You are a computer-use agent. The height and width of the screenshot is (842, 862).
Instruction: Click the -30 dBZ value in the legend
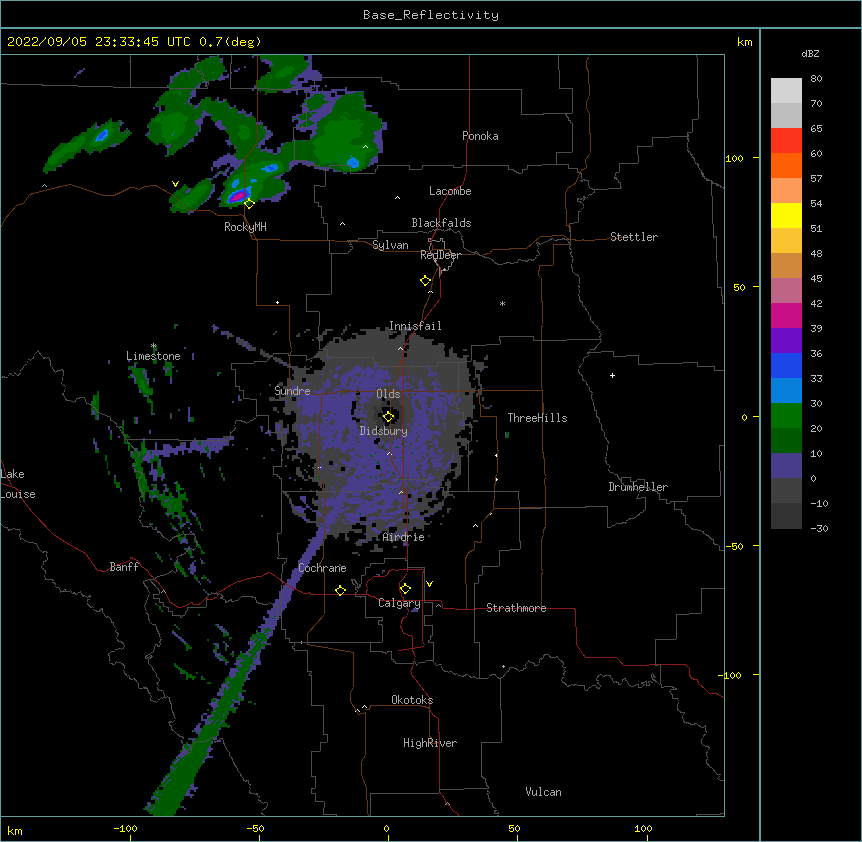coord(819,528)
